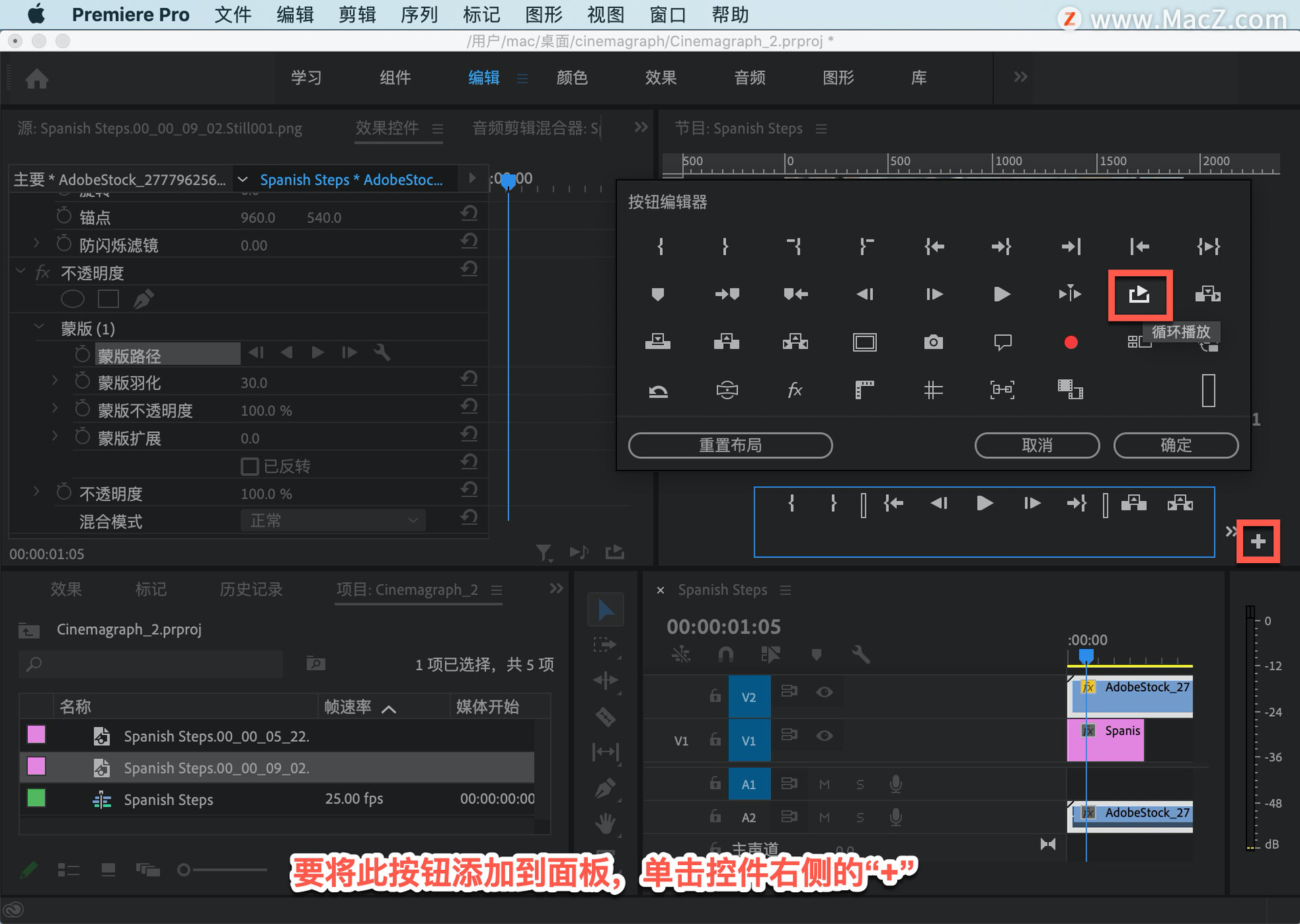Select the Selection tool arrow
The height and width of the screenshot is (924, 1300).
point(605,611)
